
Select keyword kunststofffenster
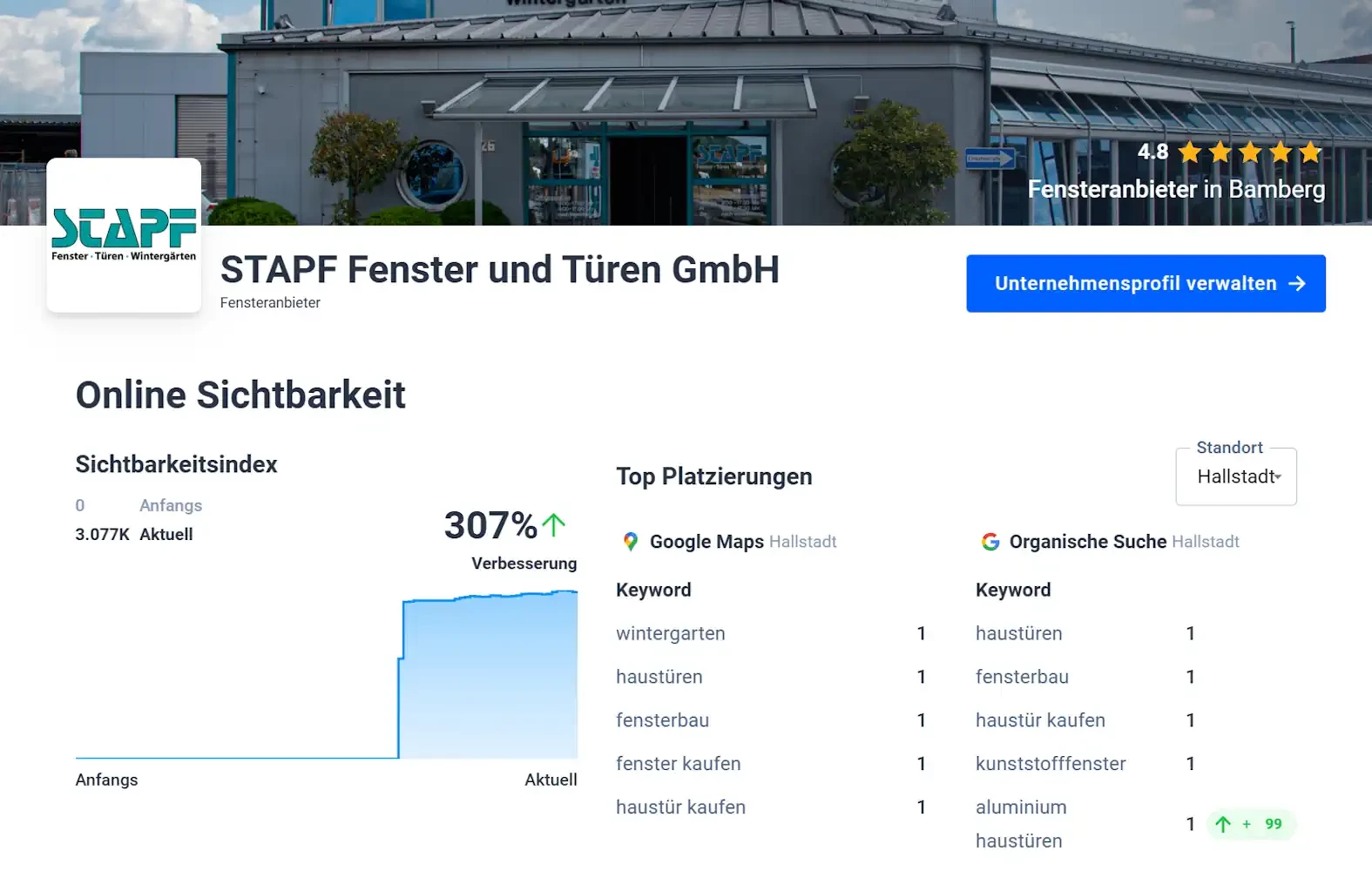(1051, 764)
